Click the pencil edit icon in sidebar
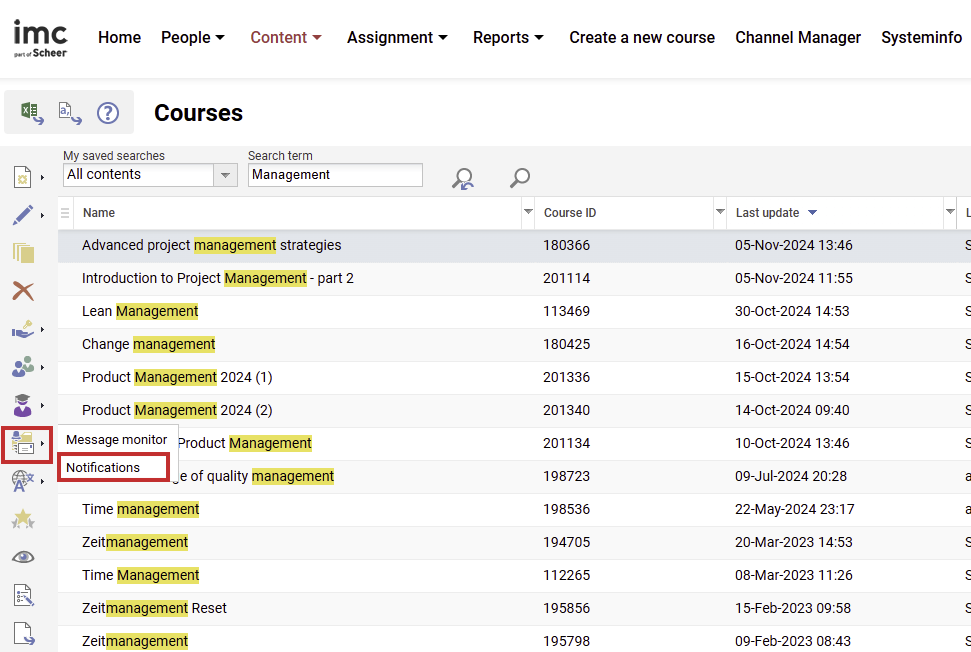This screenshot has height=652, width=971. pyautogui.click(x=23, y=215)
